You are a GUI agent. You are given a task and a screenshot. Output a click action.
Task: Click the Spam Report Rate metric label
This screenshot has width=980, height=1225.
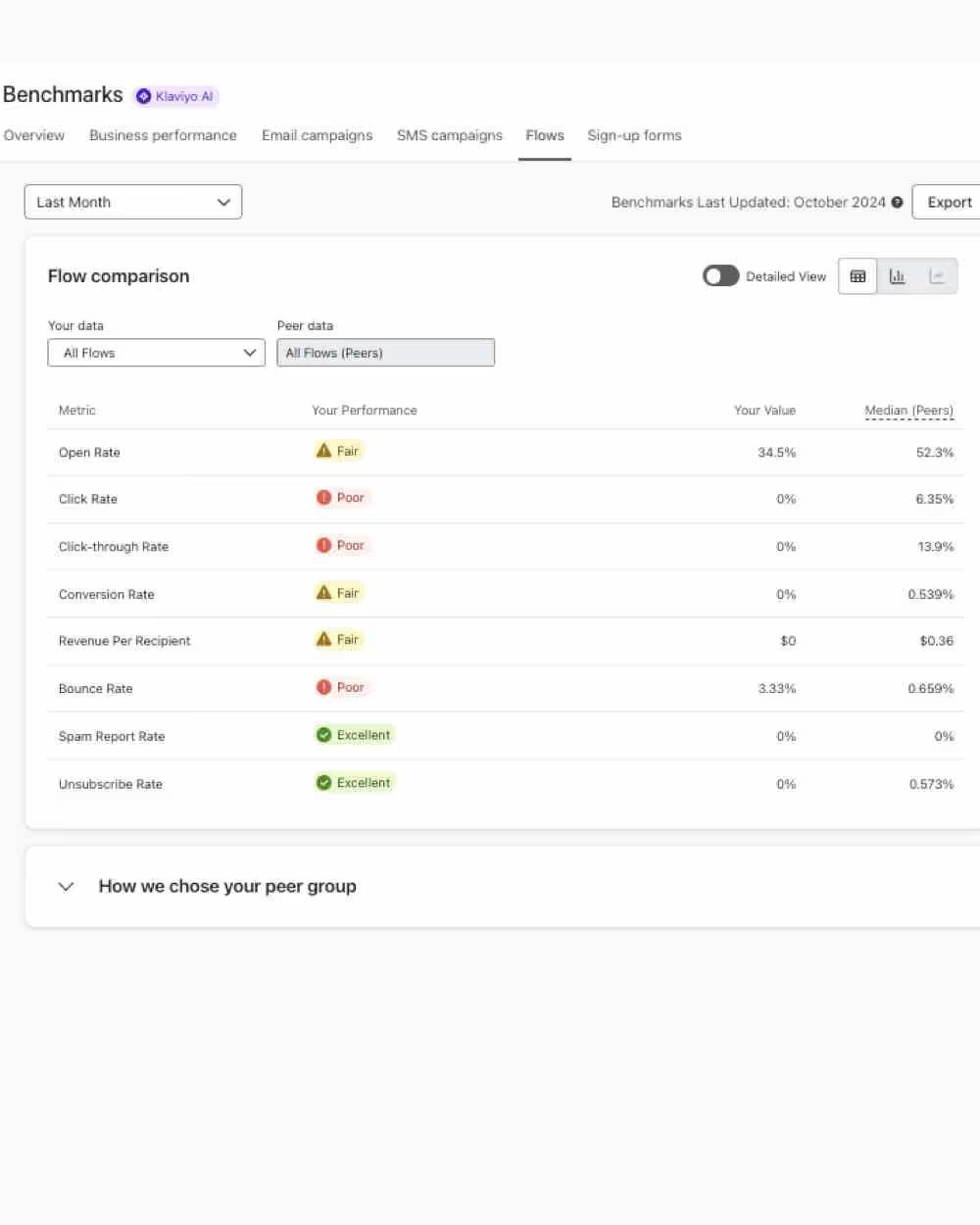[x=112, y=737]
